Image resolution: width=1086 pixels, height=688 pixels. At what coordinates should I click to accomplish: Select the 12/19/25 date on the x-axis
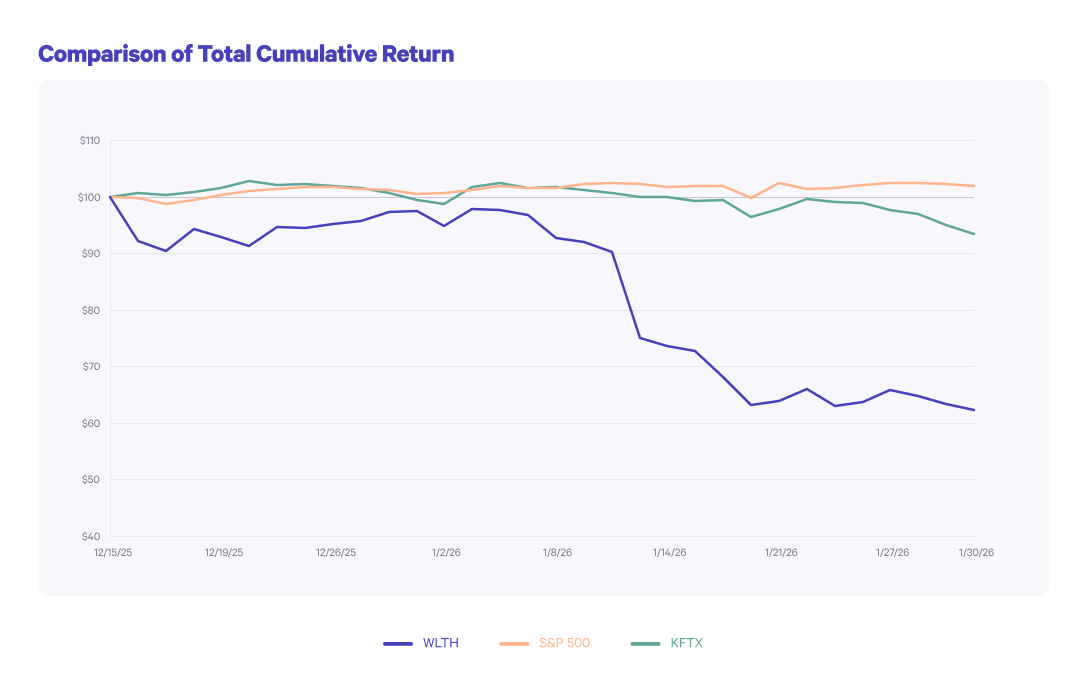[224, 552]
